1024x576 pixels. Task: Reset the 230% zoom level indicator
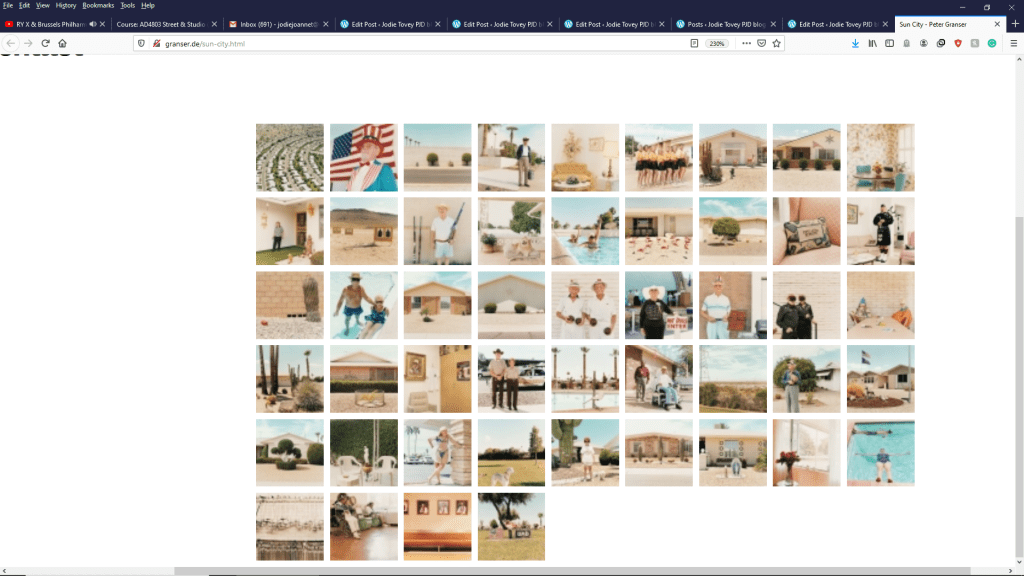tap(717, 43)
